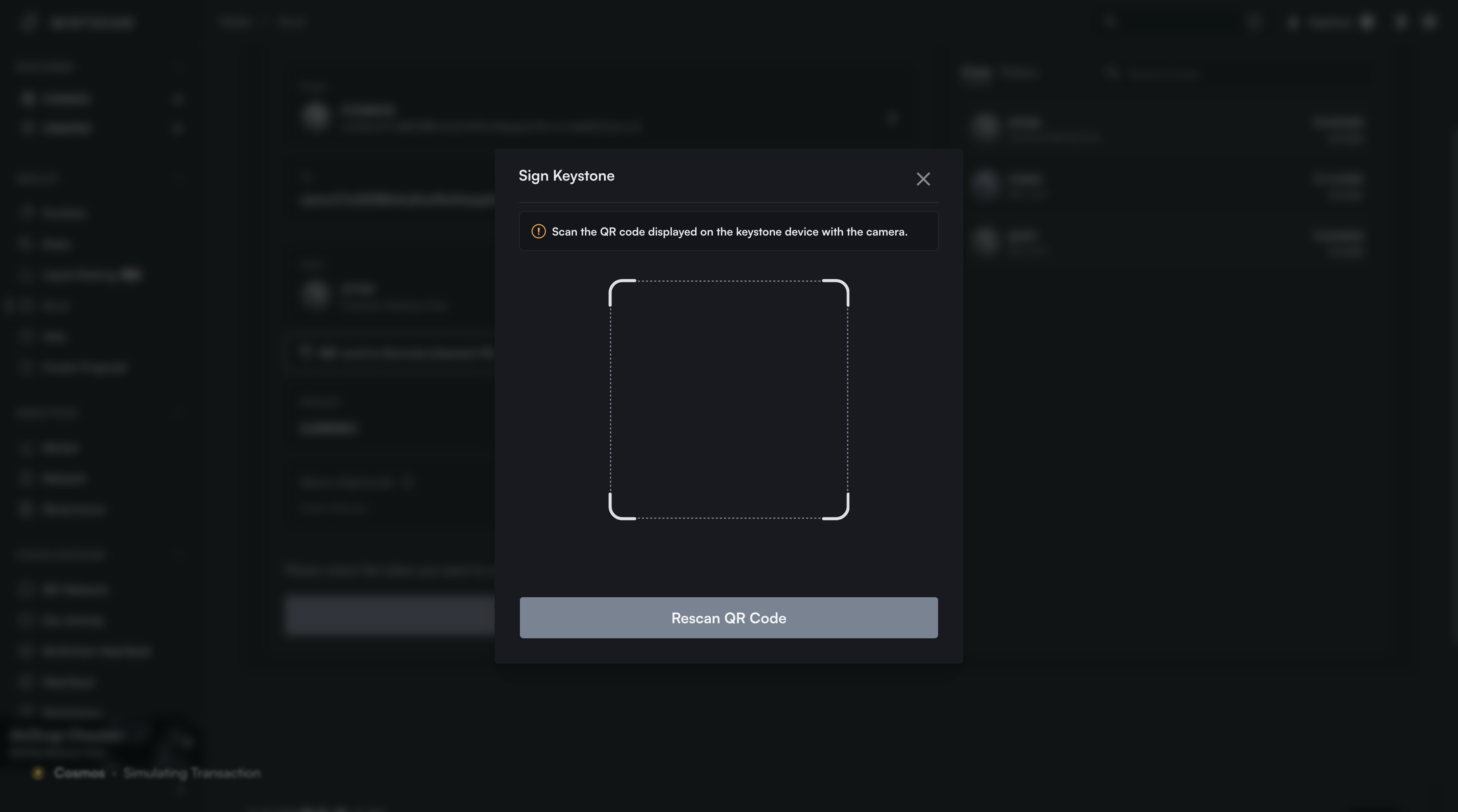The height and width of the screenshot is (812, 1458).
Task: Click the Cosmos star icon in status bar
Action: (x=38, y=773)
